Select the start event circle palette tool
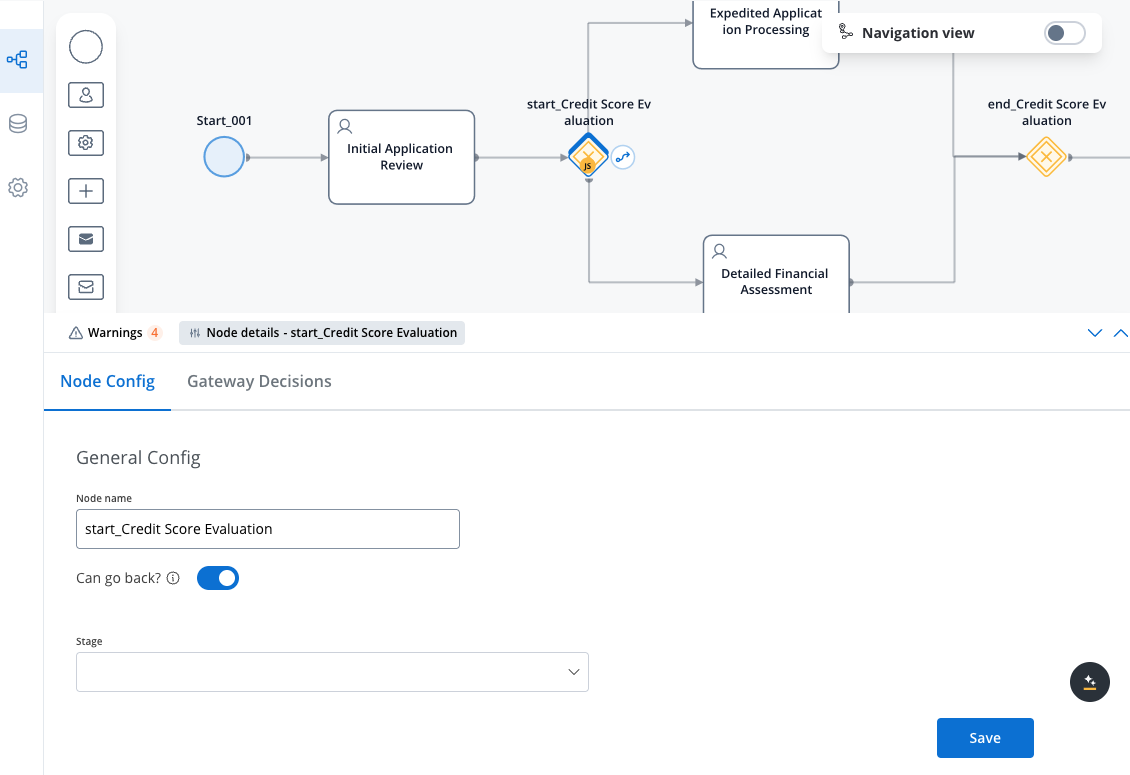1130x775 pixels. tap(86, 47)
